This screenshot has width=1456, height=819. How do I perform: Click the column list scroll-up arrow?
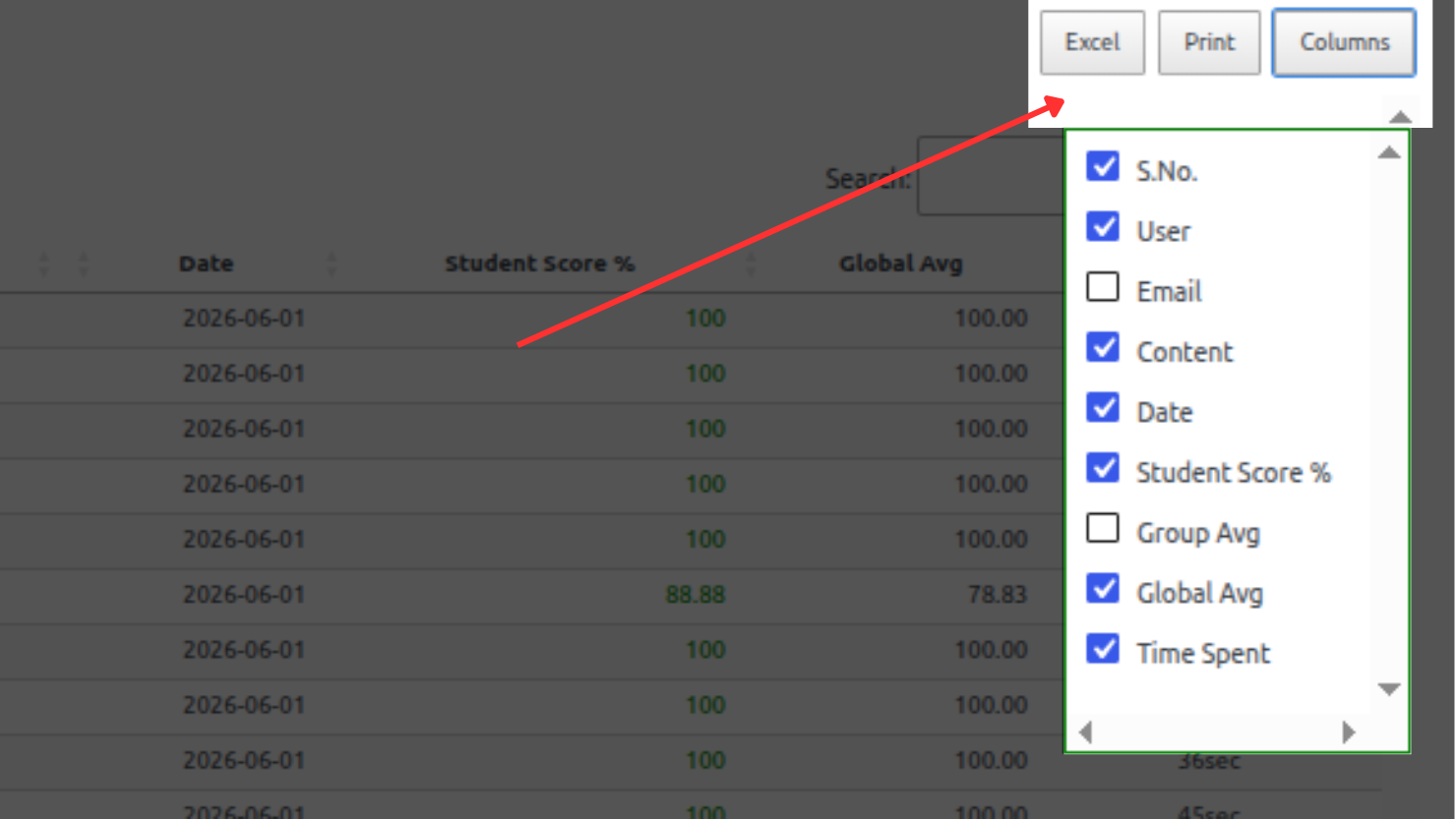(1389, 152)
